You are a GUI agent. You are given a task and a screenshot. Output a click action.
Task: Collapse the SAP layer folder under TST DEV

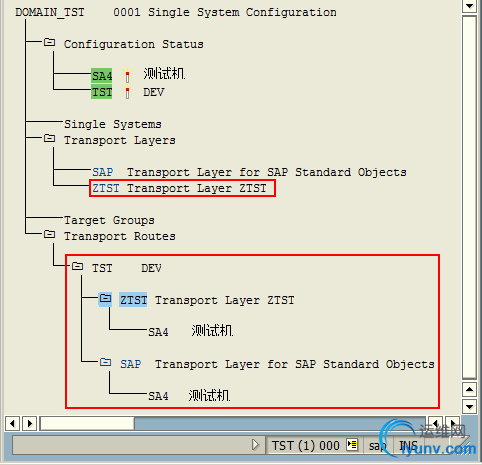(106, 362)
